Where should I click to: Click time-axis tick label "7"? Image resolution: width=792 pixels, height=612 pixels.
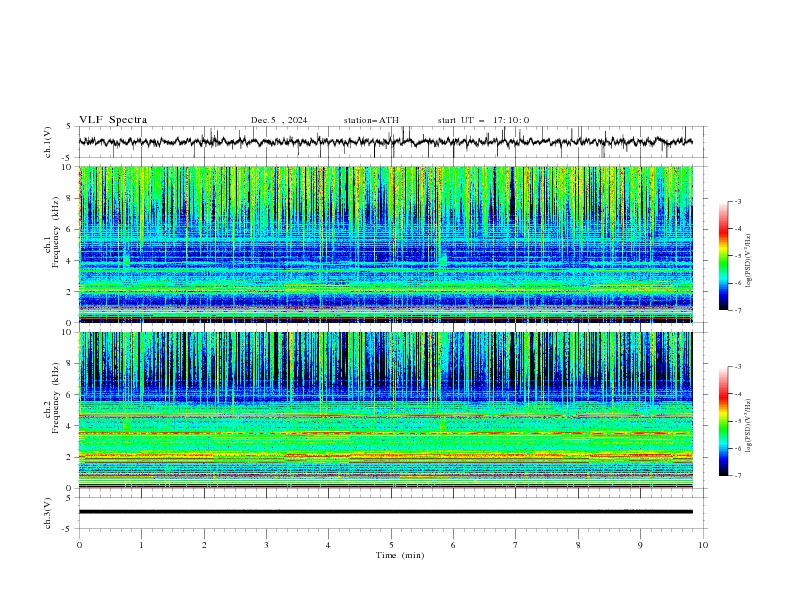(516, 545)
